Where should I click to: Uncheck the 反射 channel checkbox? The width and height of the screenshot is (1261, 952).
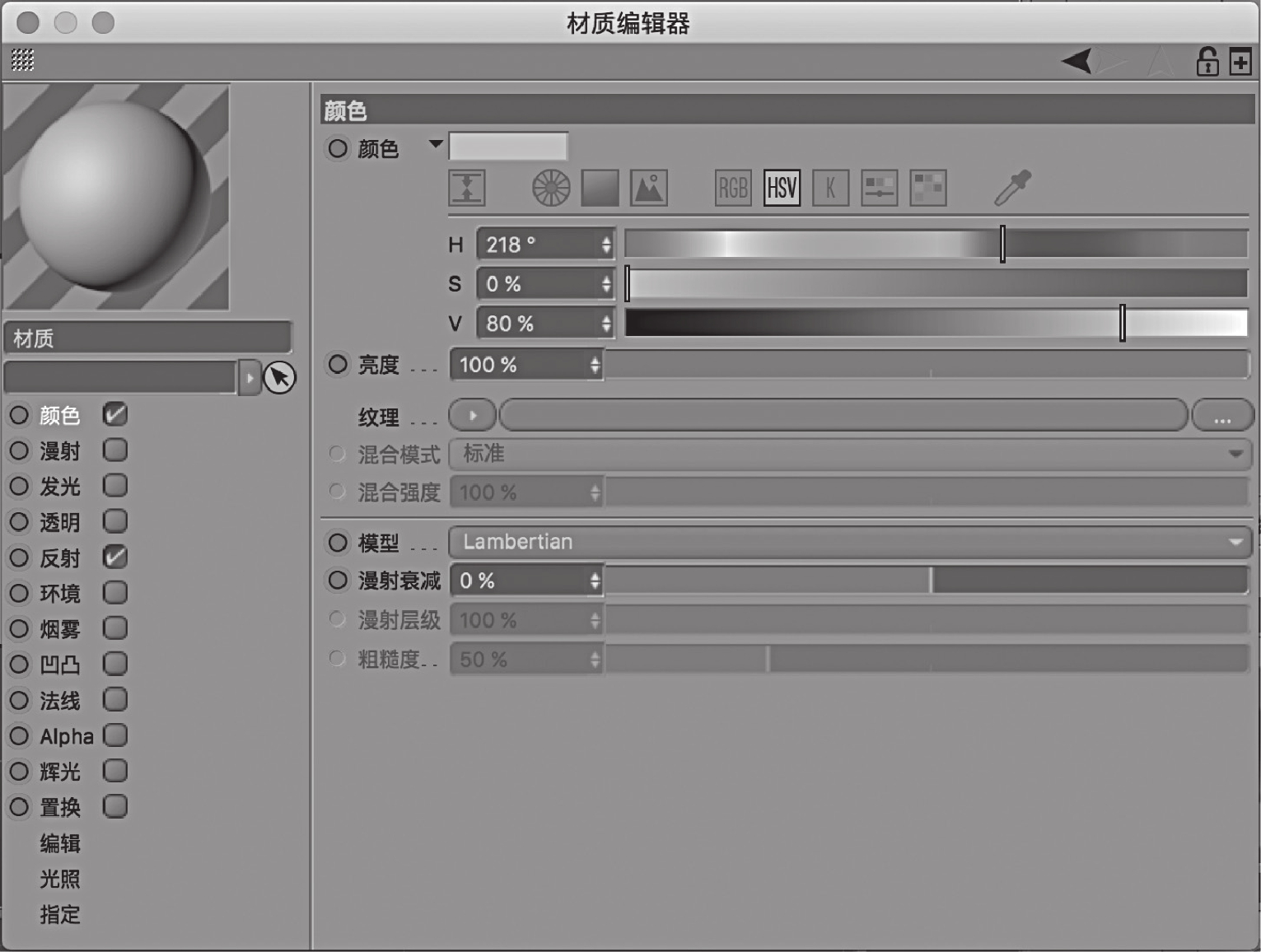[115, 557]
